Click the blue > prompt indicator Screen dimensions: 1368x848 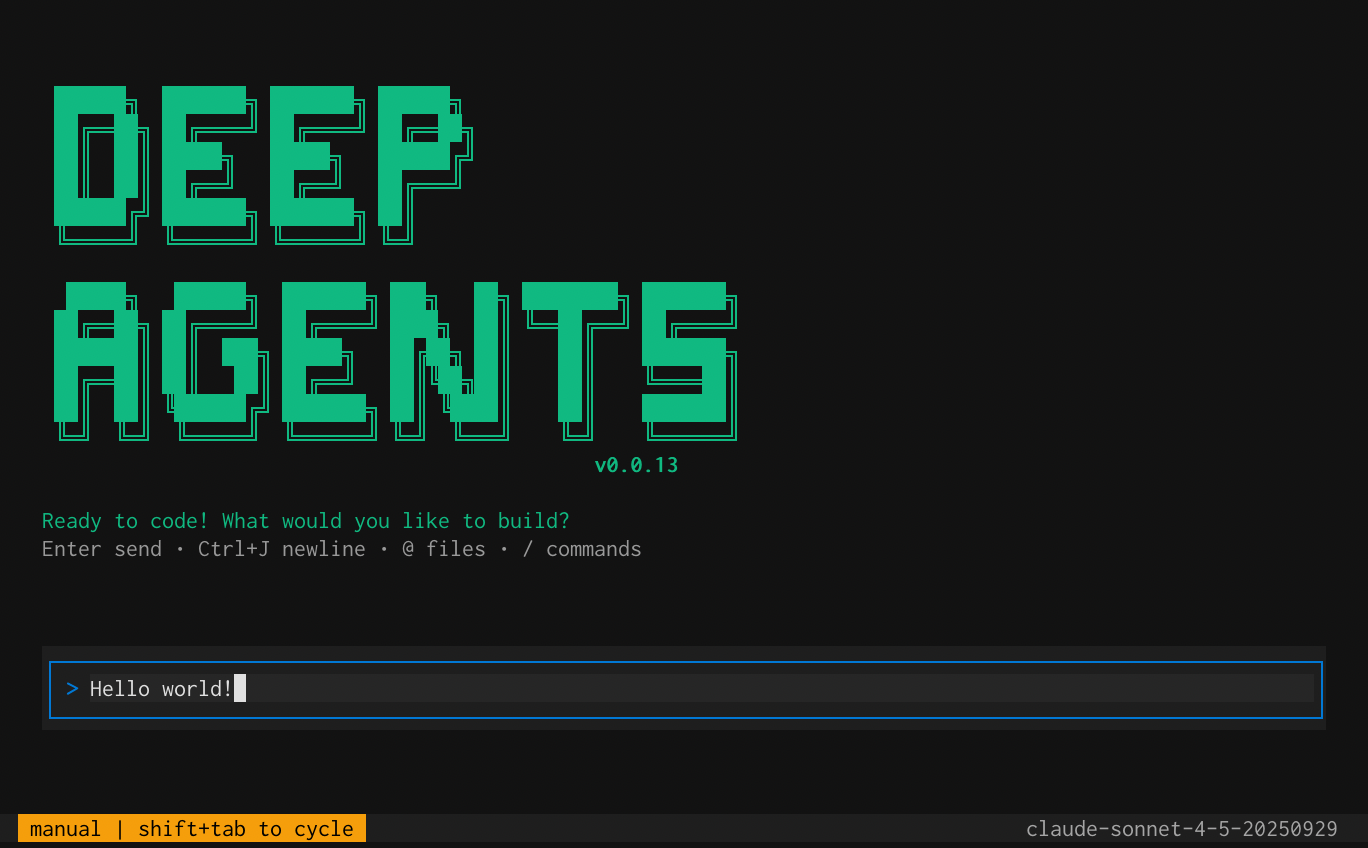click(x=71, y=688)
